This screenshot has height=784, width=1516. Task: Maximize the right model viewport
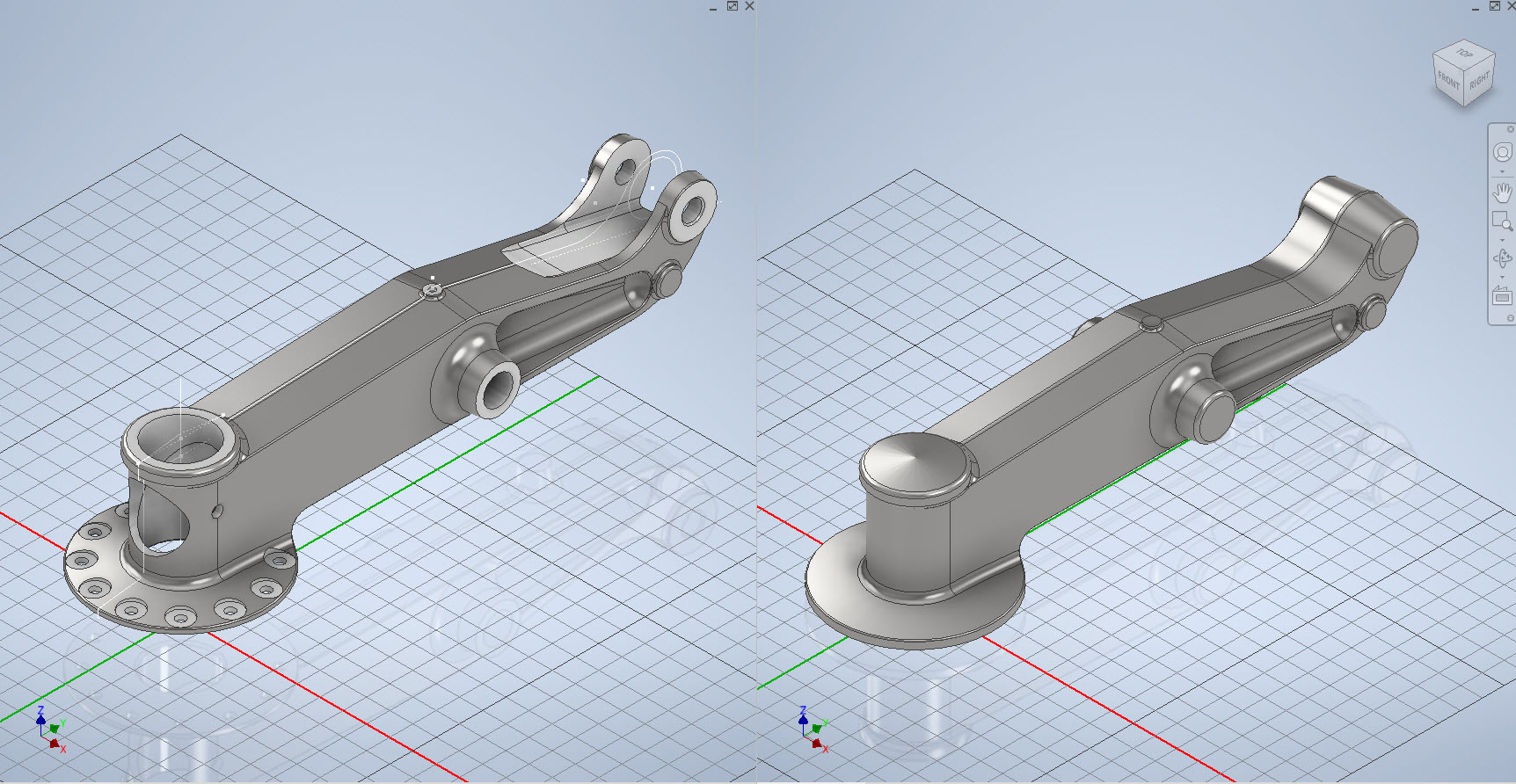tap(1494, 6)
